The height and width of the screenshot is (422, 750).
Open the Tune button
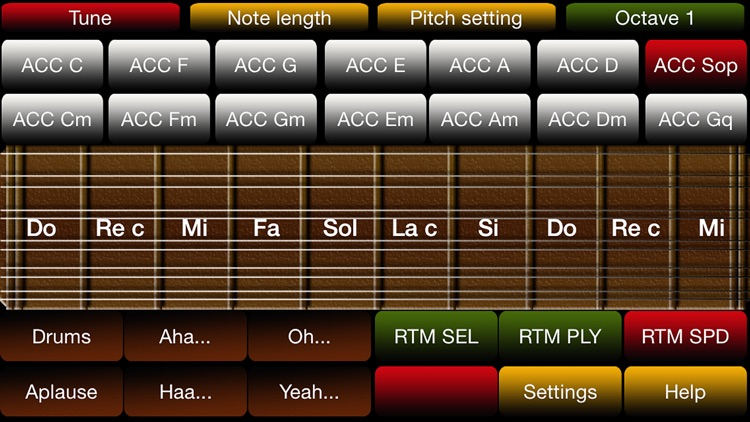pos(90,17)
